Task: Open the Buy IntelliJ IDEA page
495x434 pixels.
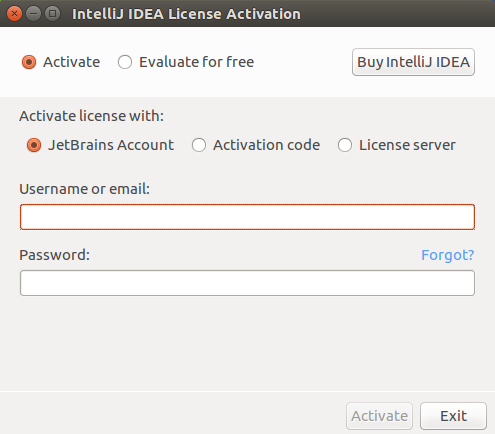Action: point(413,62)
